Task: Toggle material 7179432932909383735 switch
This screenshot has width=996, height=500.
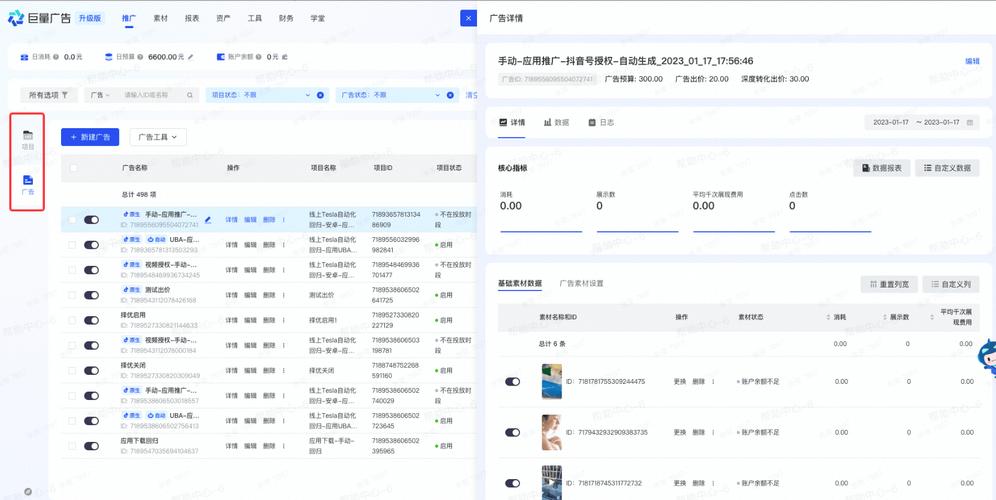Action: click(x=513, y=433)
